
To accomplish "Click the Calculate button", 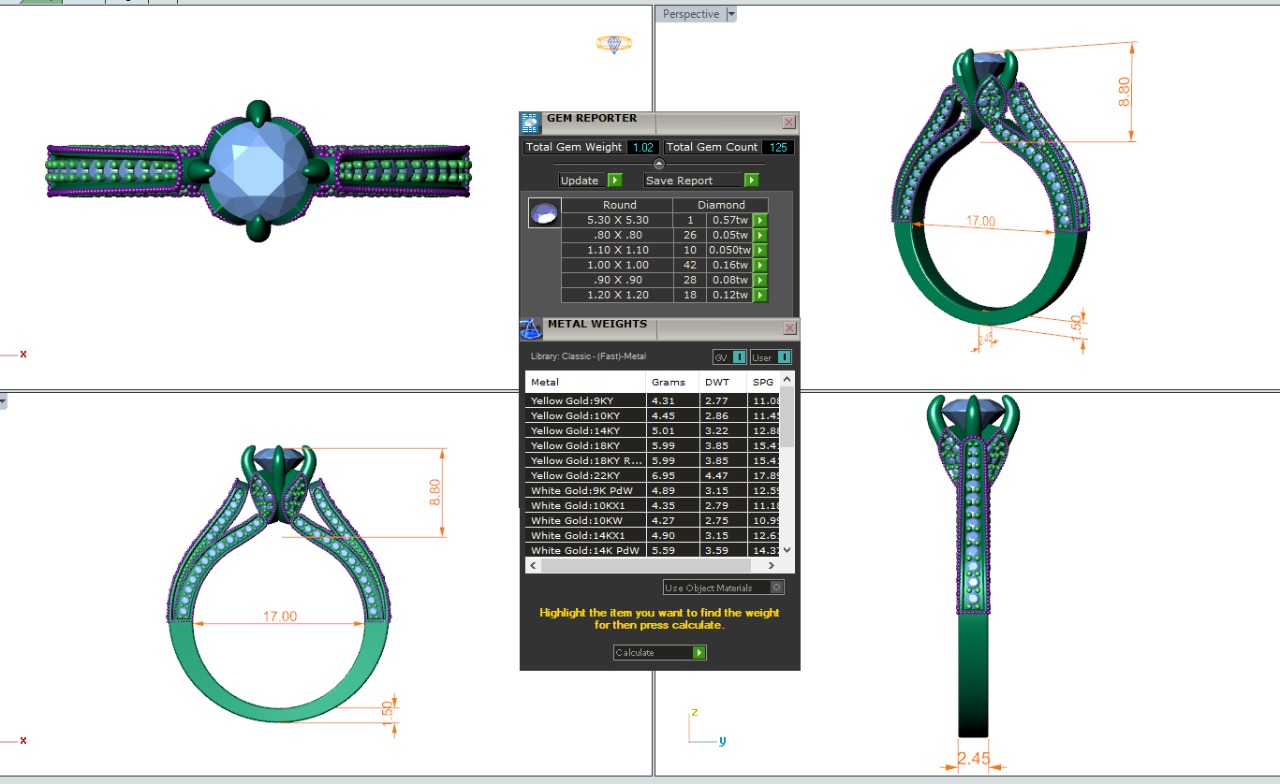I will [660, 652].
